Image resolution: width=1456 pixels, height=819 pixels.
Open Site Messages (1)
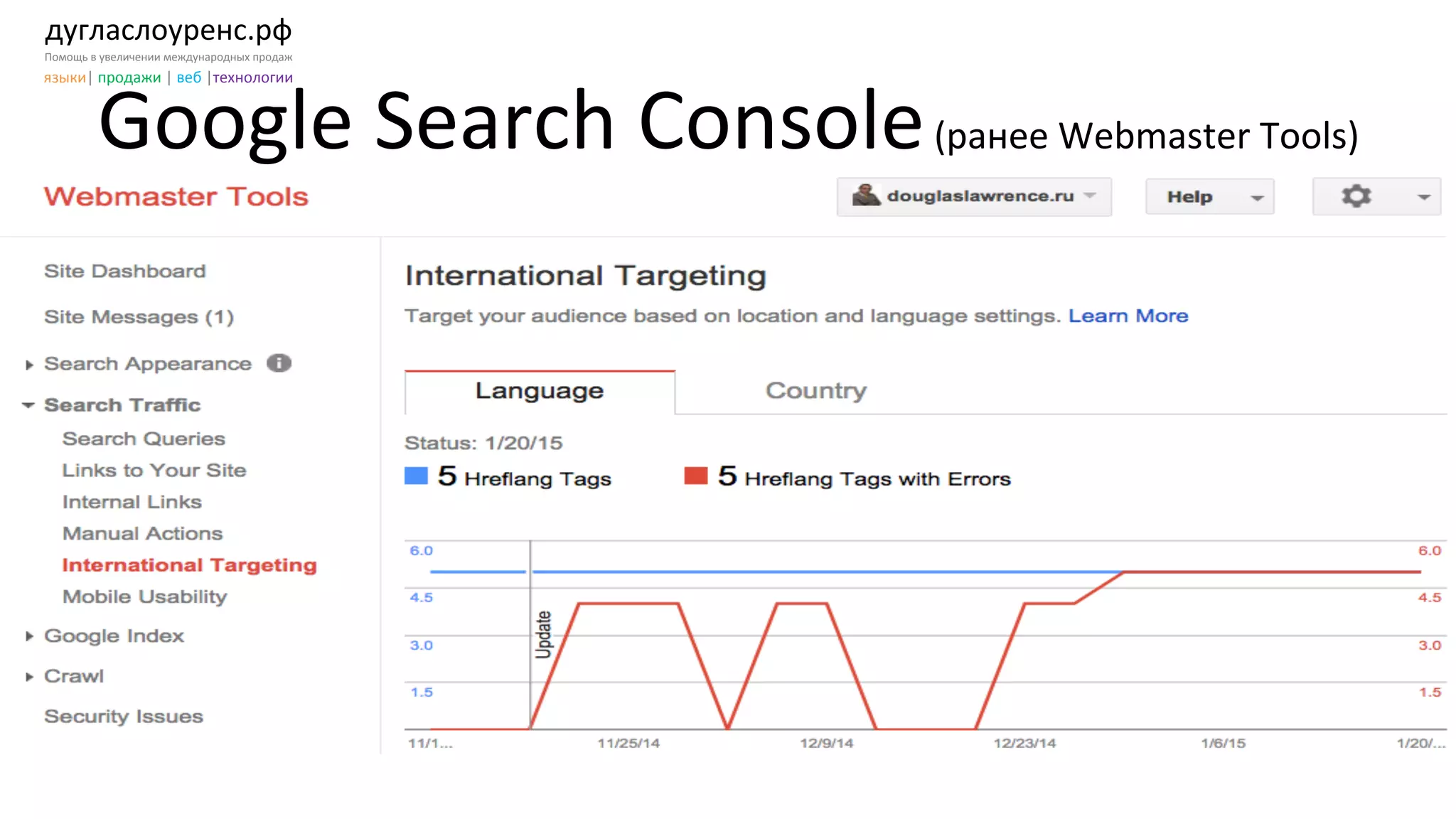point(139,317)
